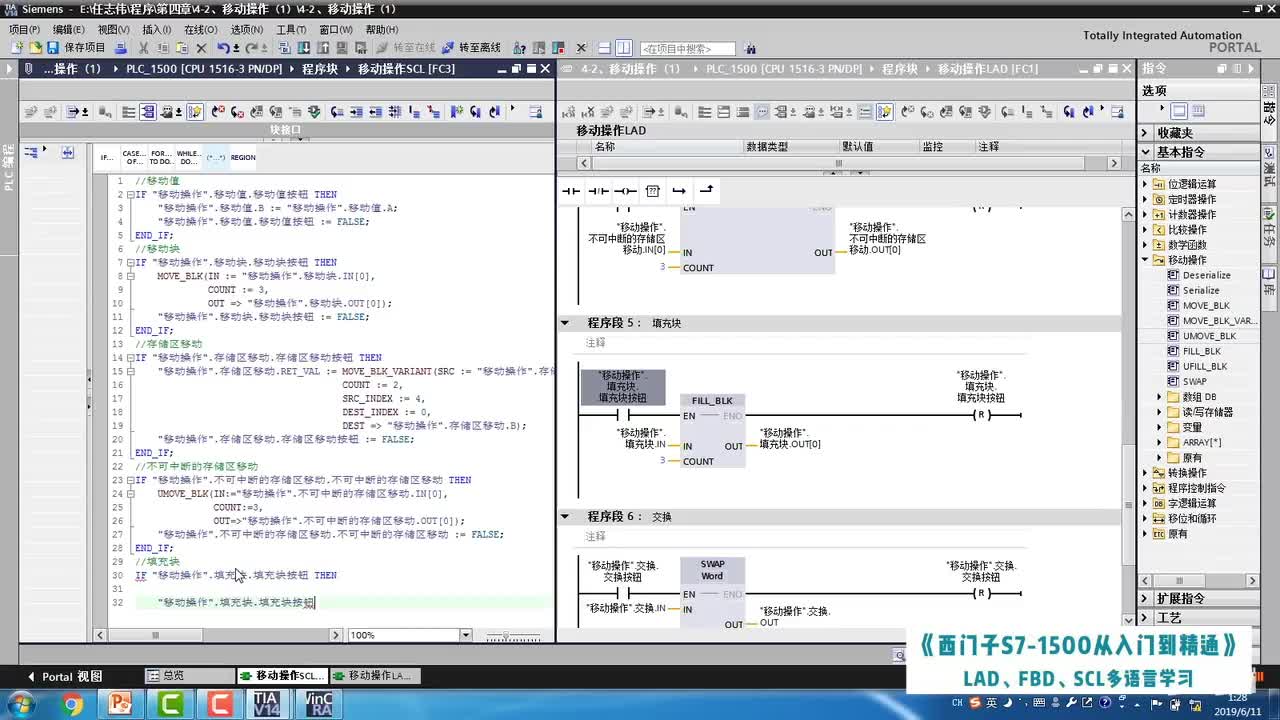The width and height of the screenshot is (1280, 720).
Task: Open the 在线(O) menu
Action: point(201,30)
